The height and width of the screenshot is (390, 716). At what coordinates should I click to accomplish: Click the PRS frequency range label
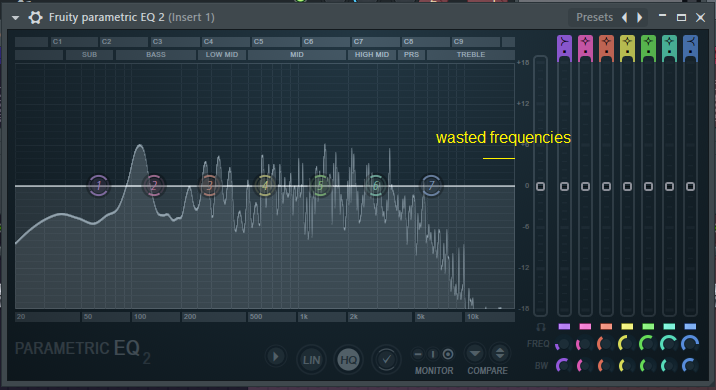tap(411, 55)
